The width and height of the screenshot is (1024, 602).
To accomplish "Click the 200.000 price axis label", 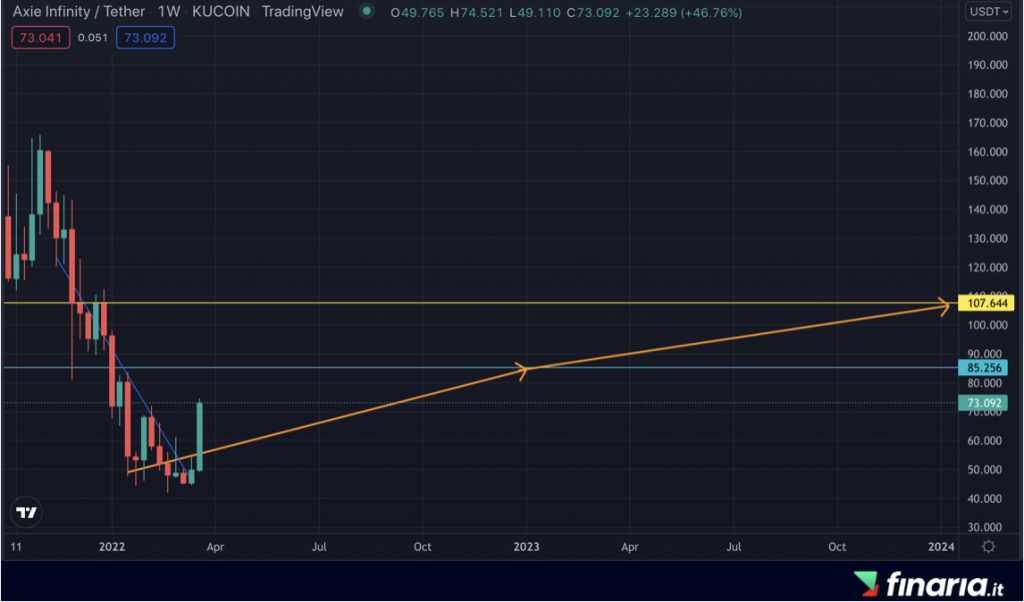I will [987, 36].
